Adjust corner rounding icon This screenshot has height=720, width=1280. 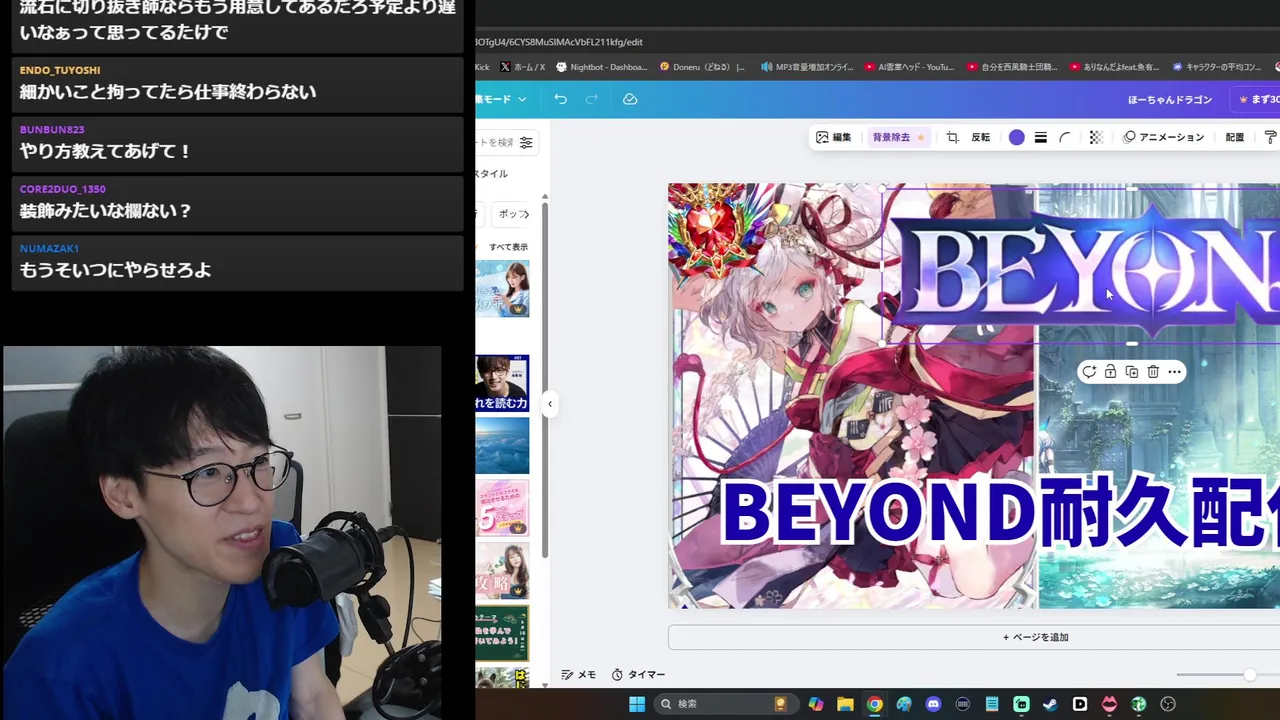tap(1065, 137)
